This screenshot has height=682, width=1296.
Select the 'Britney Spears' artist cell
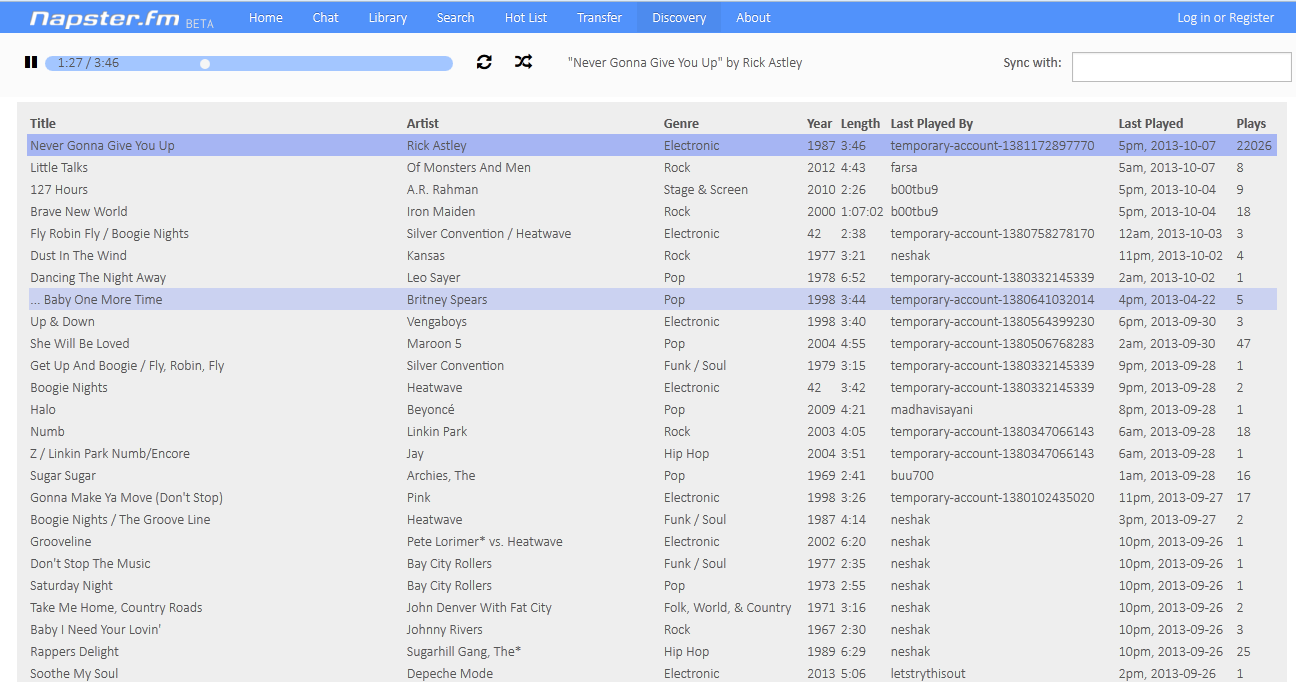(446, 300)
